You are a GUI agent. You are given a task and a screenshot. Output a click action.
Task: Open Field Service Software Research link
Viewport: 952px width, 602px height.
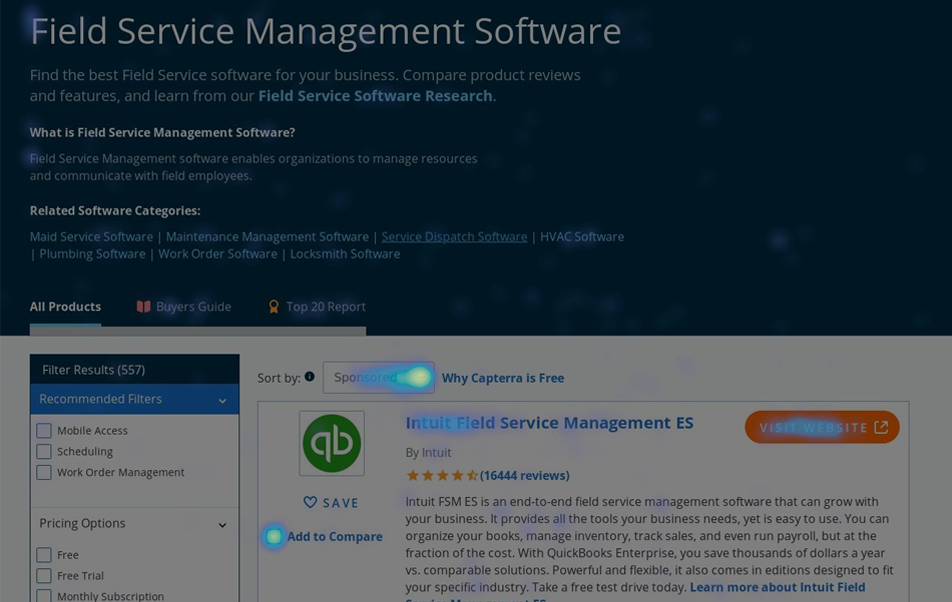375,96
